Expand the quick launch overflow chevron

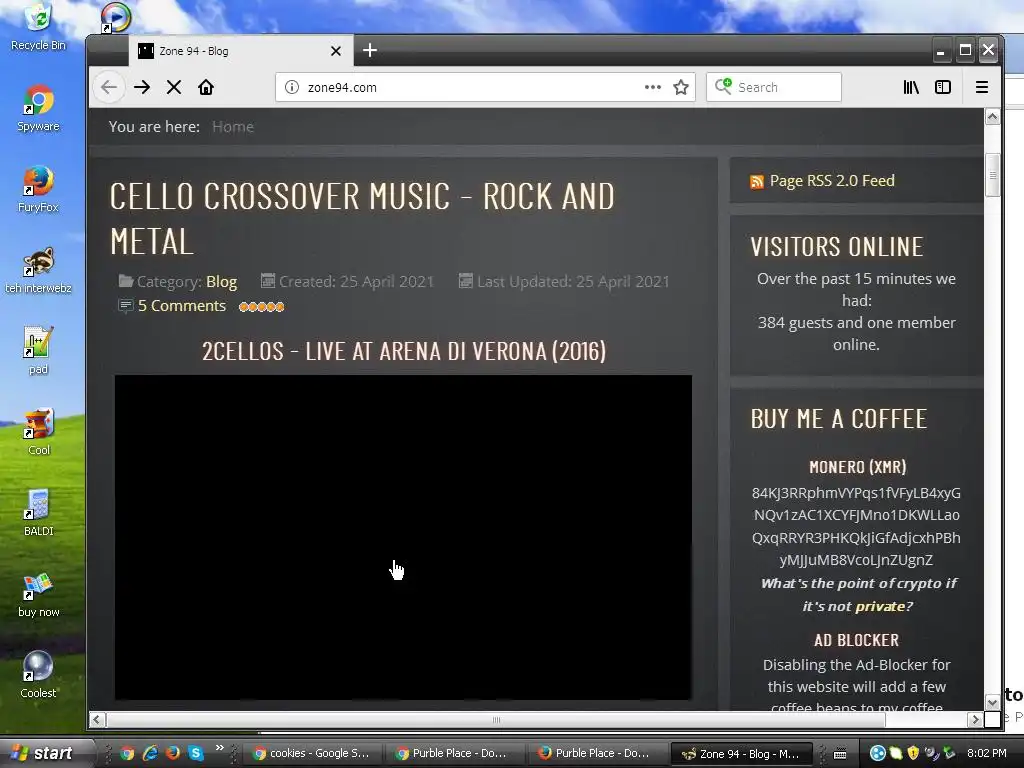pos(219,748)
